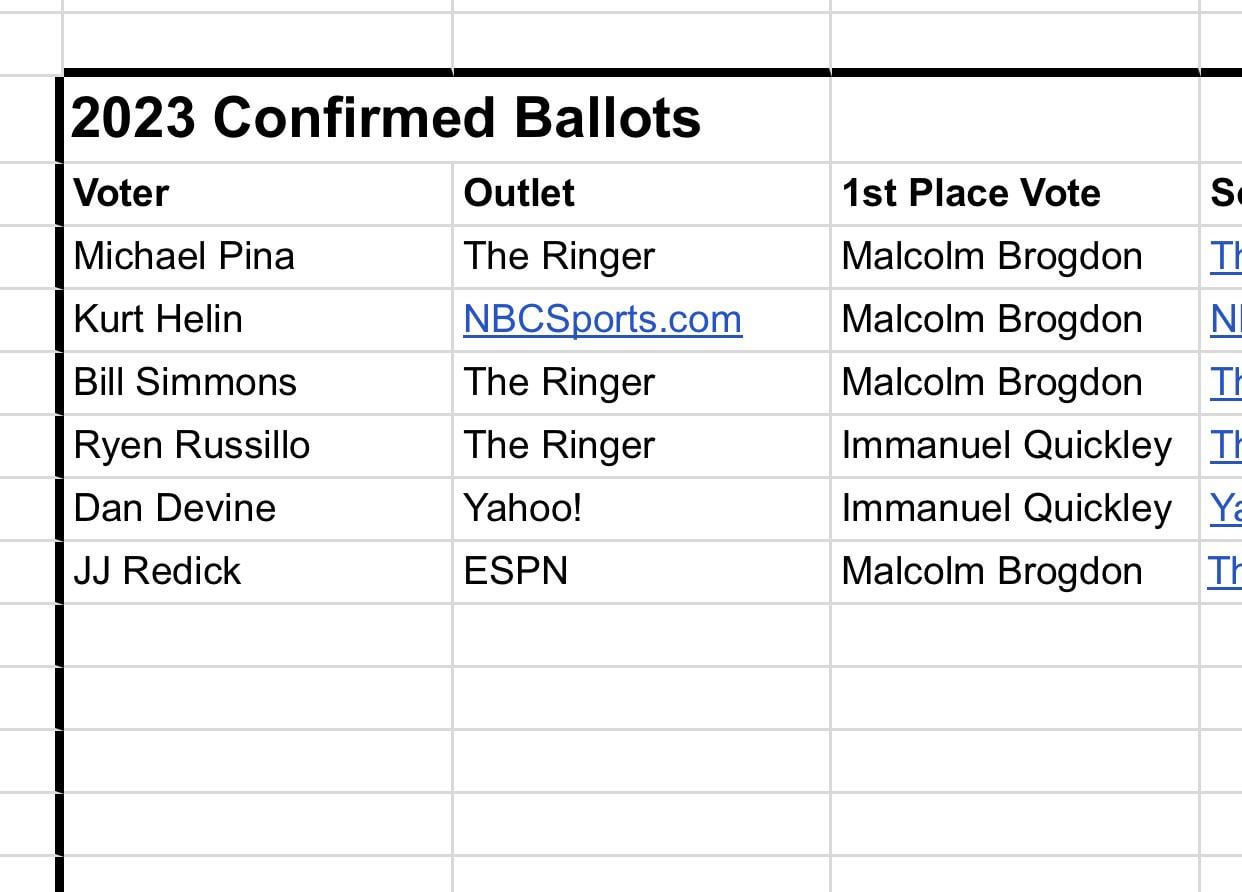Click the Bill Simmons voter cell
The image size is (1242, 892).
185,383
